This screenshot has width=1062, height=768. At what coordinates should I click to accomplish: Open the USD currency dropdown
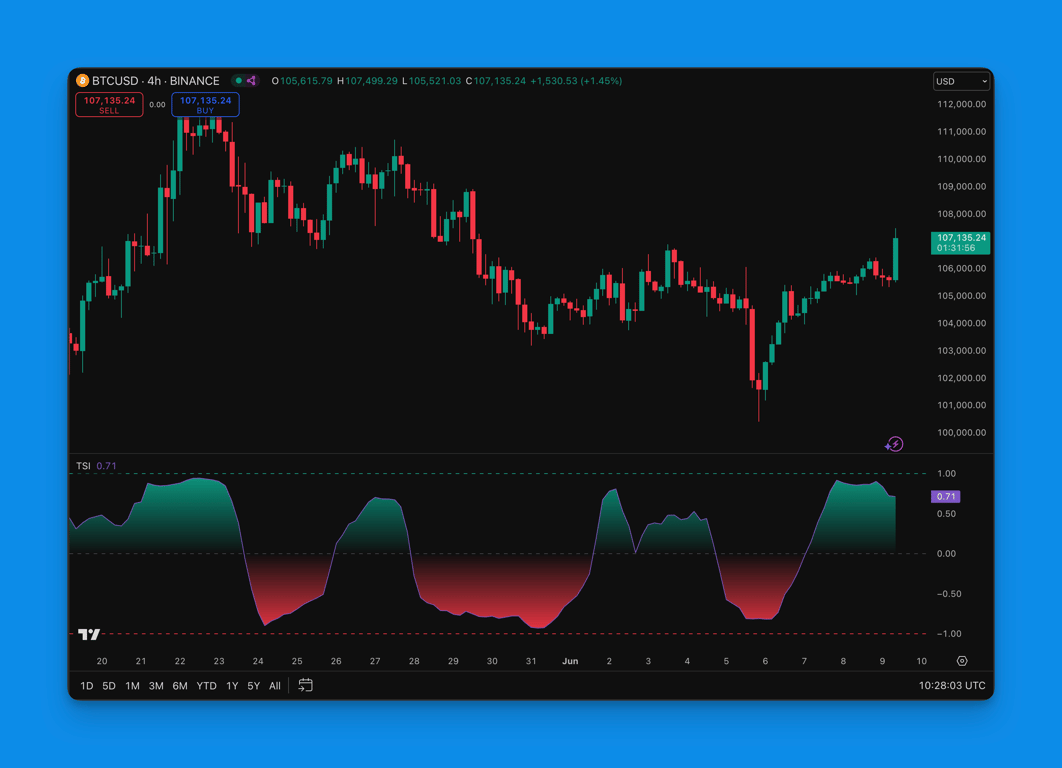(961, 81)
